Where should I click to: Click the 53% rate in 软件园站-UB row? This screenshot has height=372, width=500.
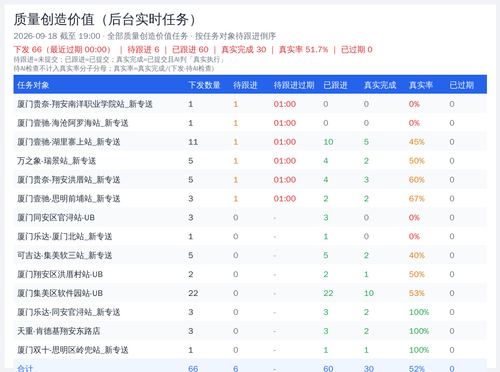417,293
